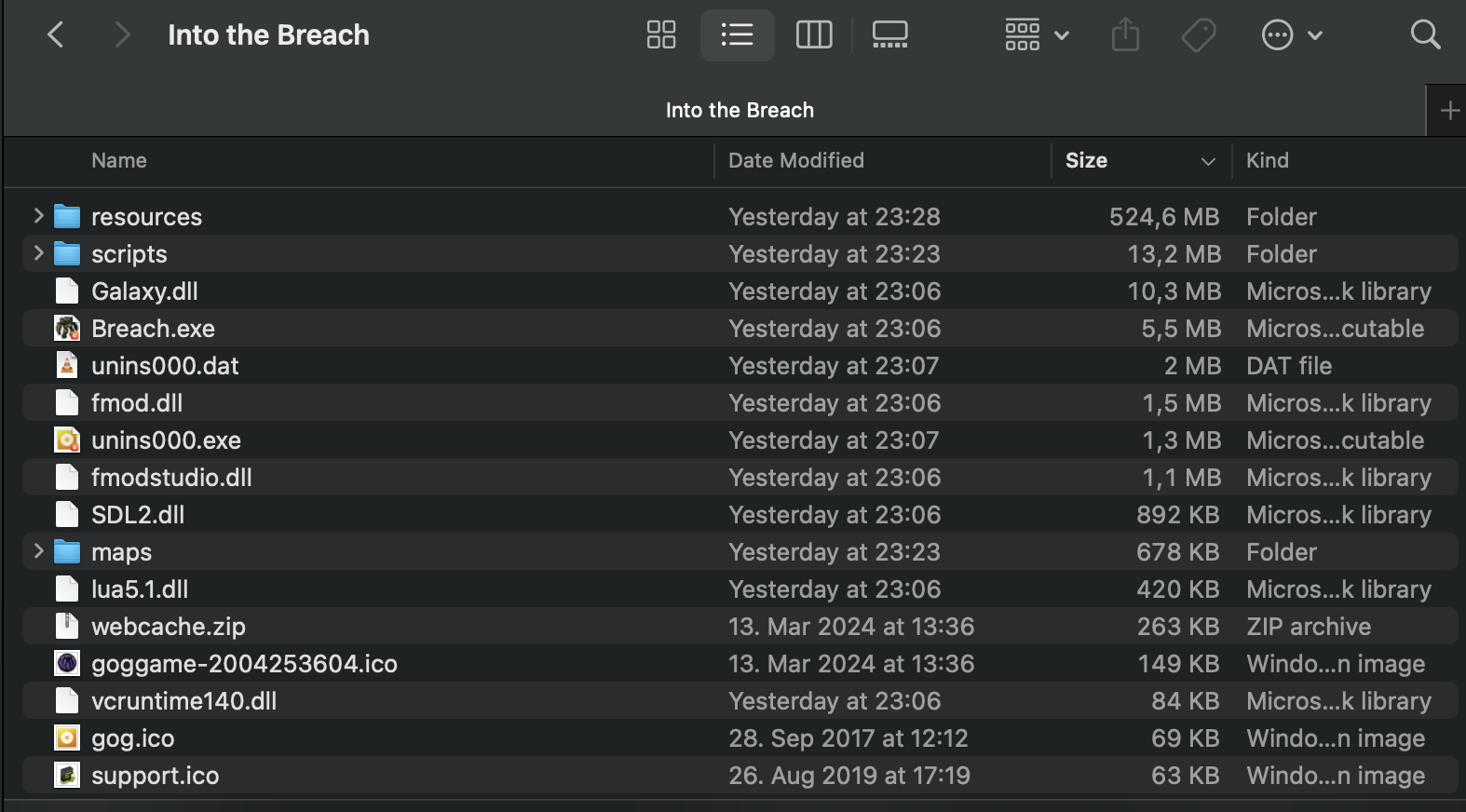
Task: Open the Tags toolbar button
Action: (1199, 35)
